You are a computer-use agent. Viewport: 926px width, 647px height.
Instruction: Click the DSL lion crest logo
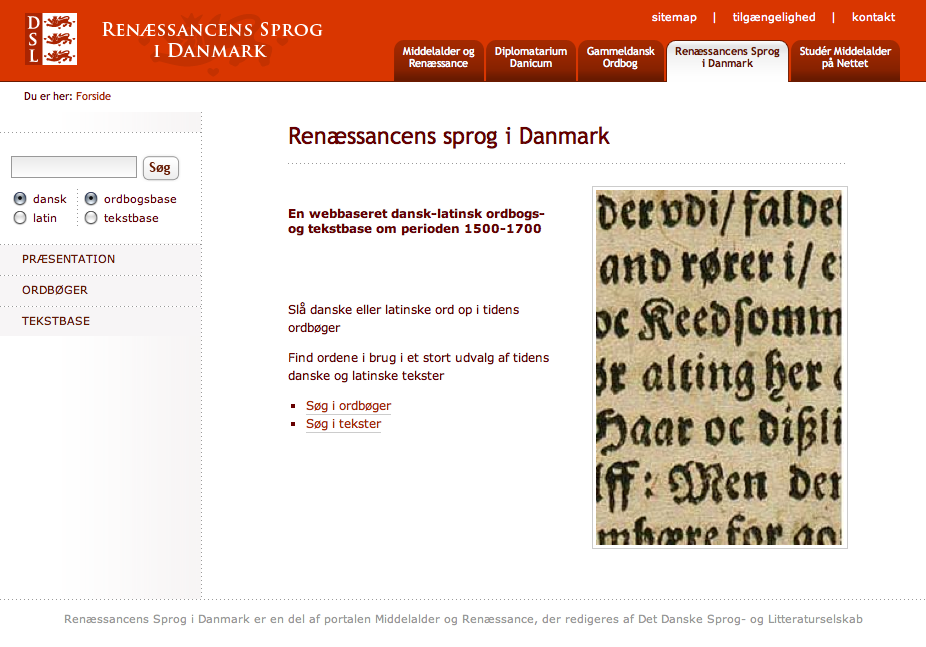[x=51, y=39]
